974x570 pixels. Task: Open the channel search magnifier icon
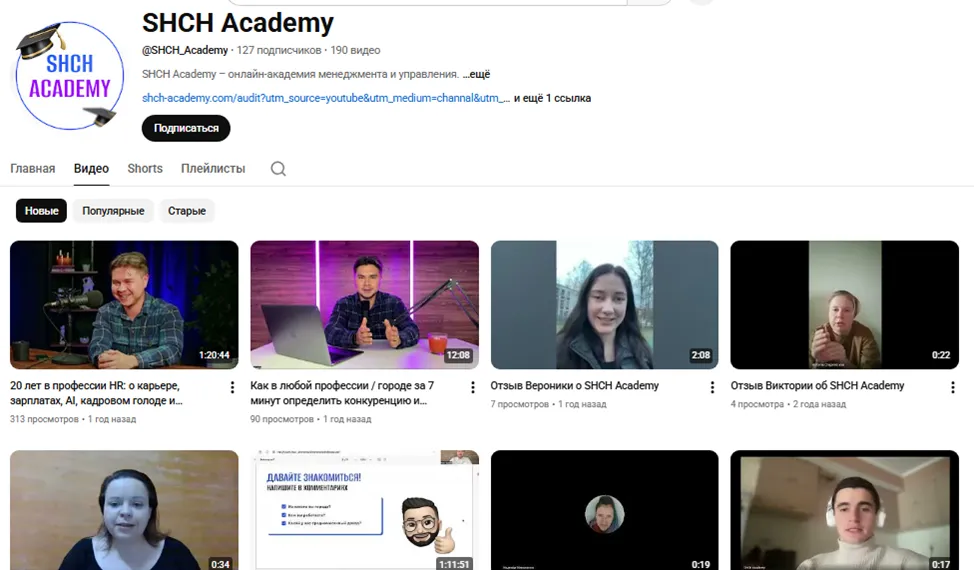(x=278, y=169)
